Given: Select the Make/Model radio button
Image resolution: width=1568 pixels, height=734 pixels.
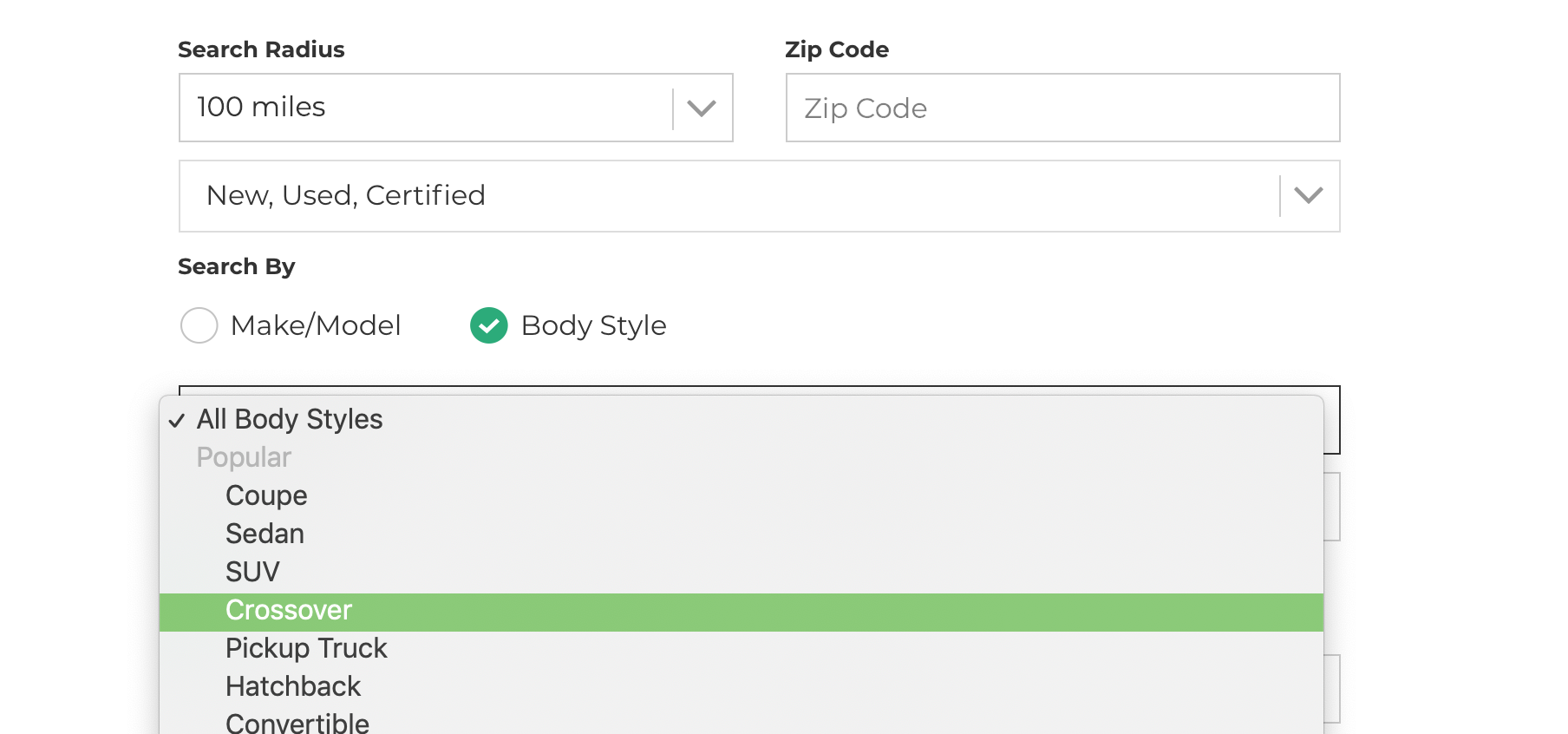Looking at the screenshot, I should coord(199,325).
